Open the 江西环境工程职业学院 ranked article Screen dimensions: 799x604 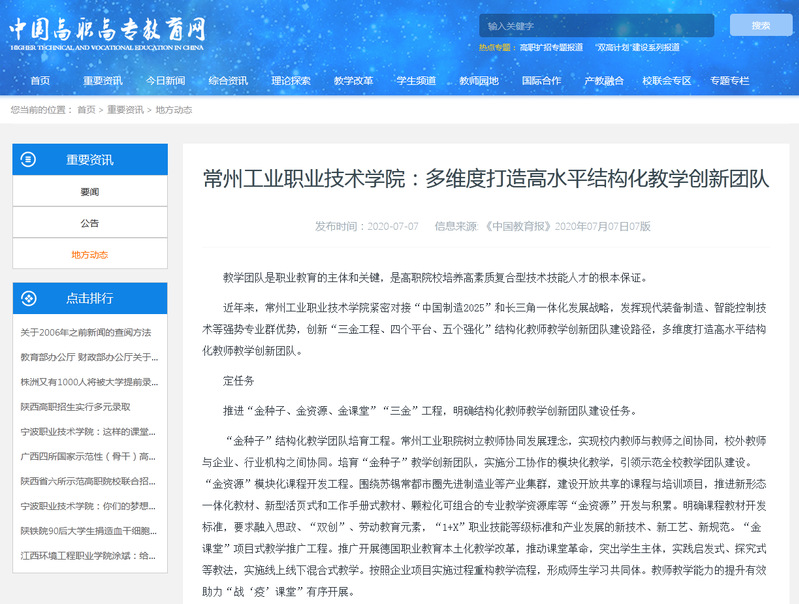[x=90, y=555]
